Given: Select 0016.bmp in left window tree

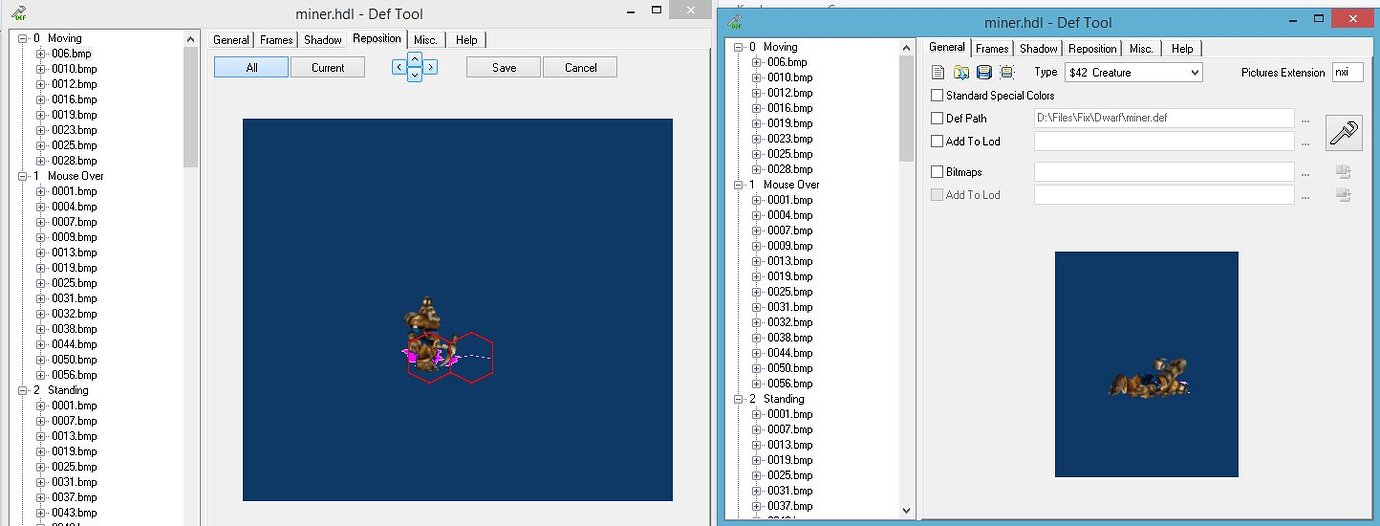Looking at the screenshot, I should [x=74, y=99].
